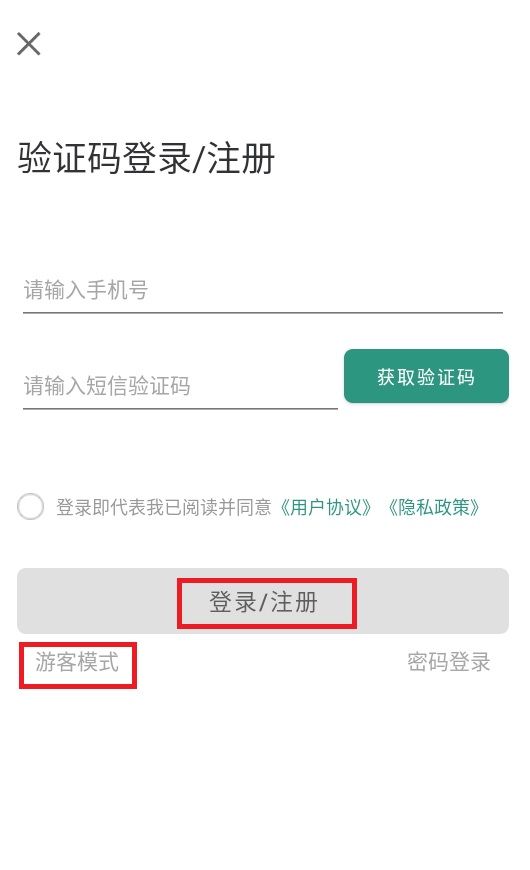This screenshot has width=530, height=870.
Task: Request an SMS code via 获取验证码
Action: pyautogui.click(x=426, y=376)
